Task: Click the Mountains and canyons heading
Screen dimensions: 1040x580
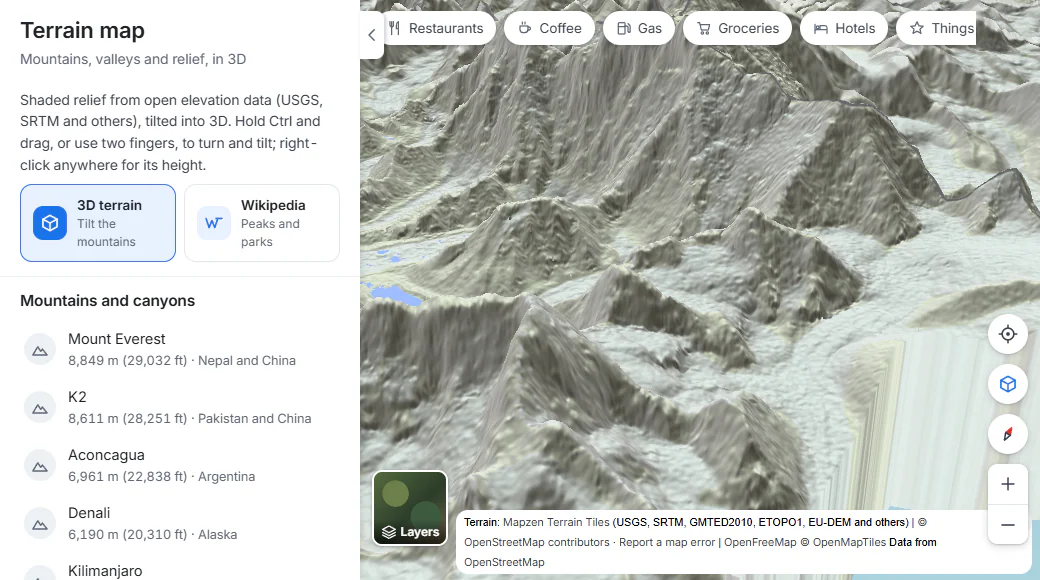Action: [107, 301]
